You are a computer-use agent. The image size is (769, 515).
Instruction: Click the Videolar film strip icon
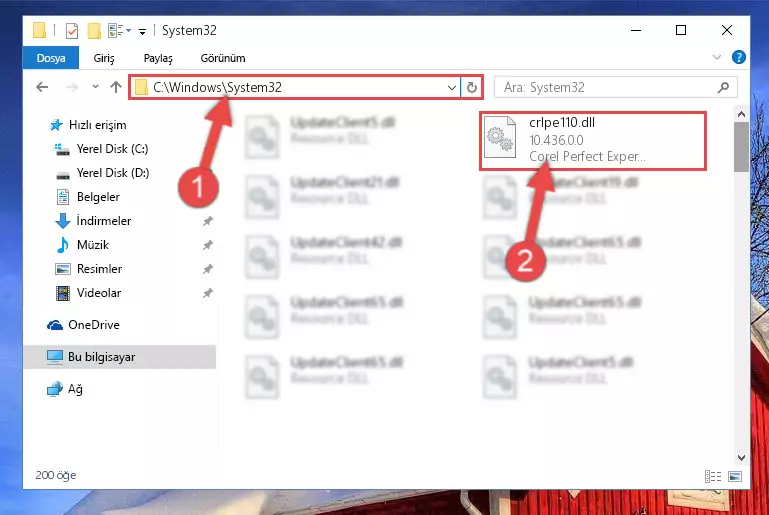63,293
